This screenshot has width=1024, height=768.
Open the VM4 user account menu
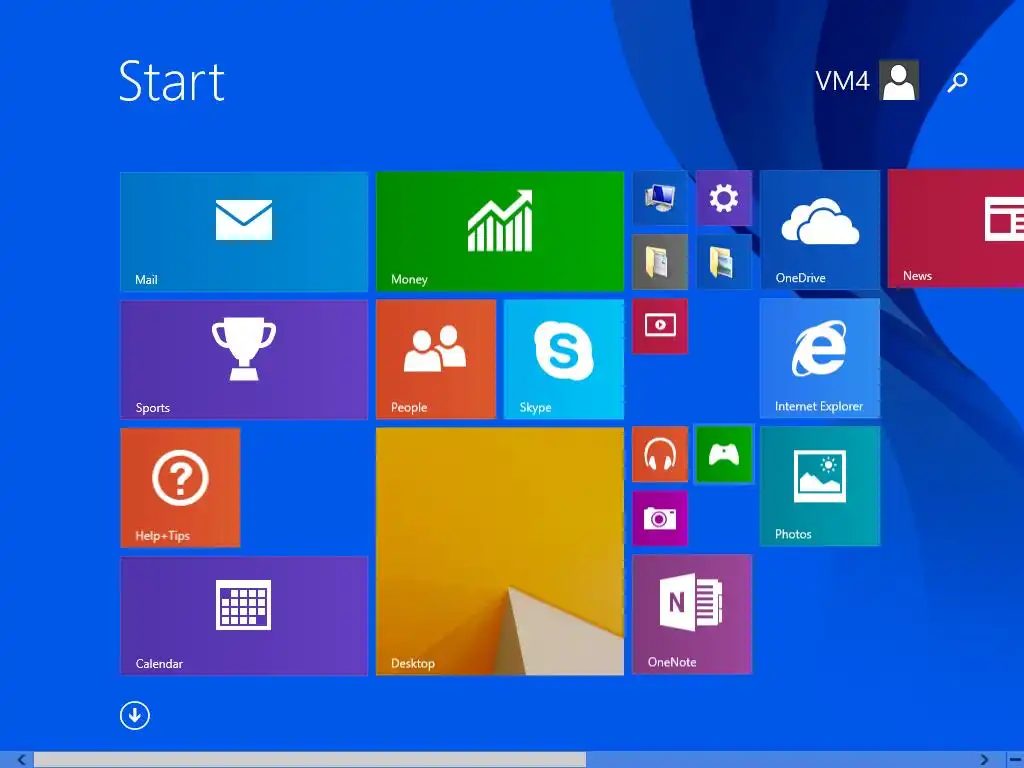click(x=867, y=80)
